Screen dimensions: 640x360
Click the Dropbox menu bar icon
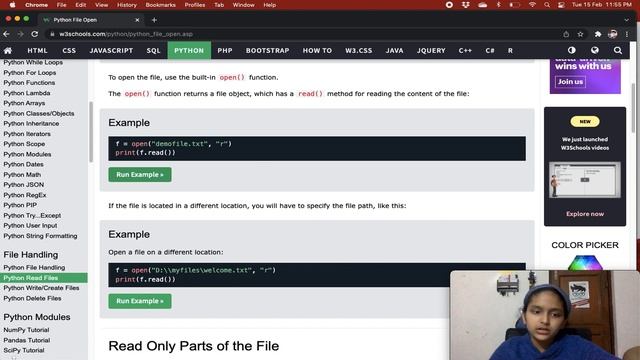465,5
